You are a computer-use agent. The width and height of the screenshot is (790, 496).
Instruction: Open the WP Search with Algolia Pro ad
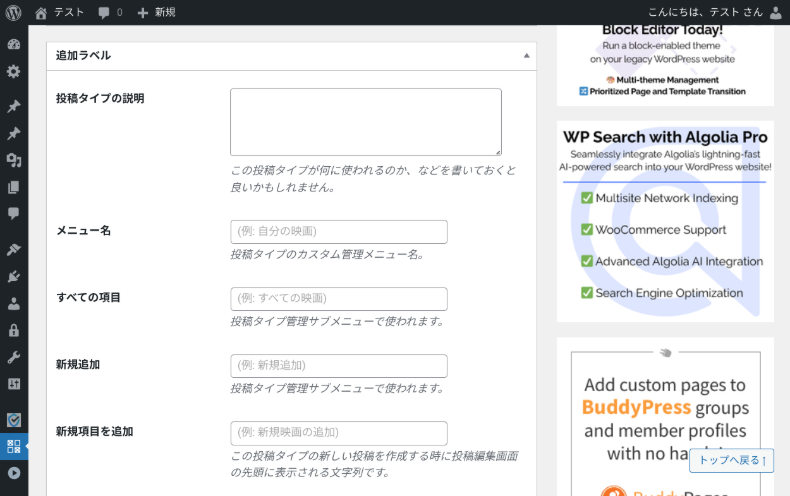pos(665,221)
